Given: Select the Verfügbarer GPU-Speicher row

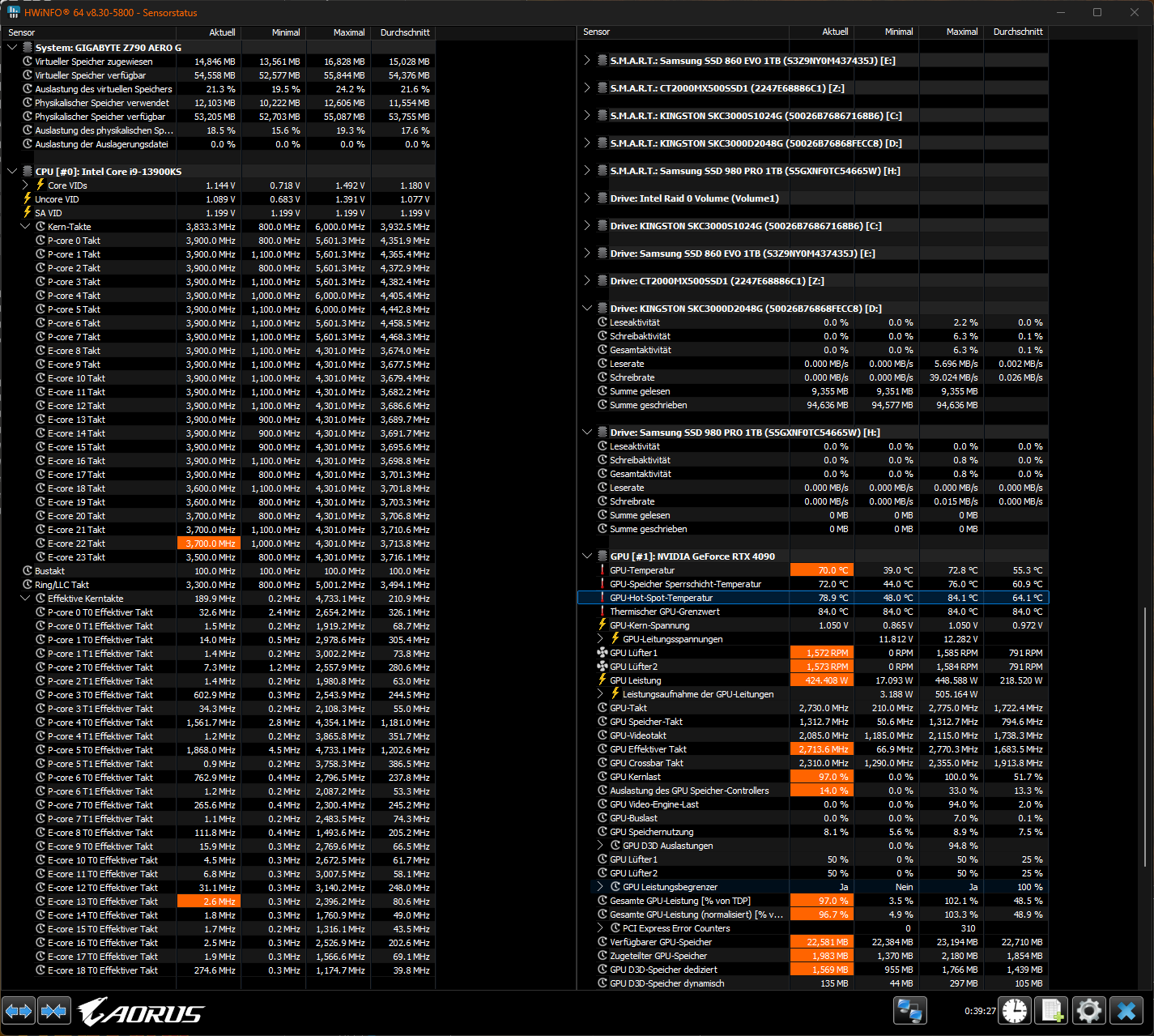Looking at the screenshot, I should coord(813,942).
